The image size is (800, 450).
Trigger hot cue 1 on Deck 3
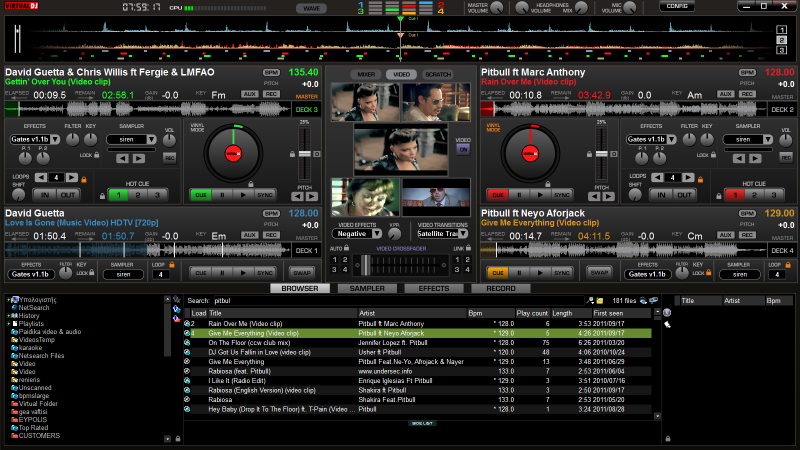click(x=118, y=195)
